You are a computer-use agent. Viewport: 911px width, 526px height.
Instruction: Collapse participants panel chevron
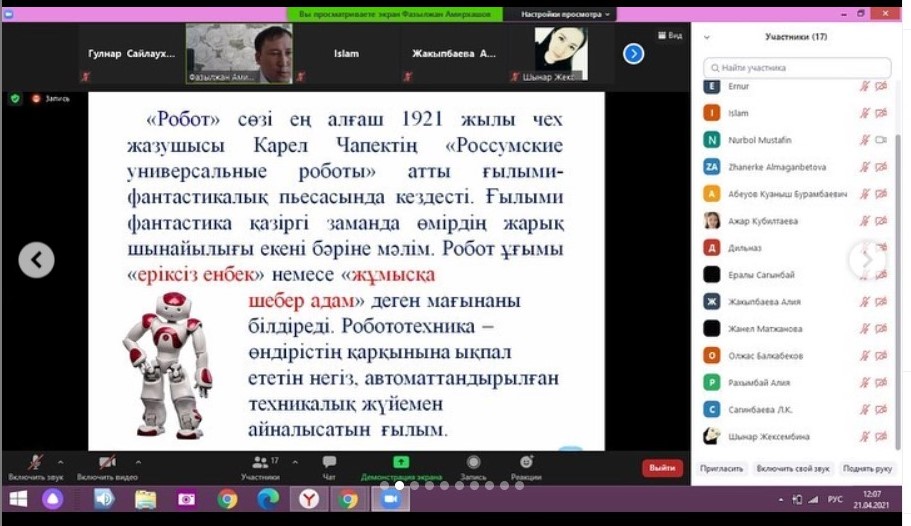click(707, 37)
